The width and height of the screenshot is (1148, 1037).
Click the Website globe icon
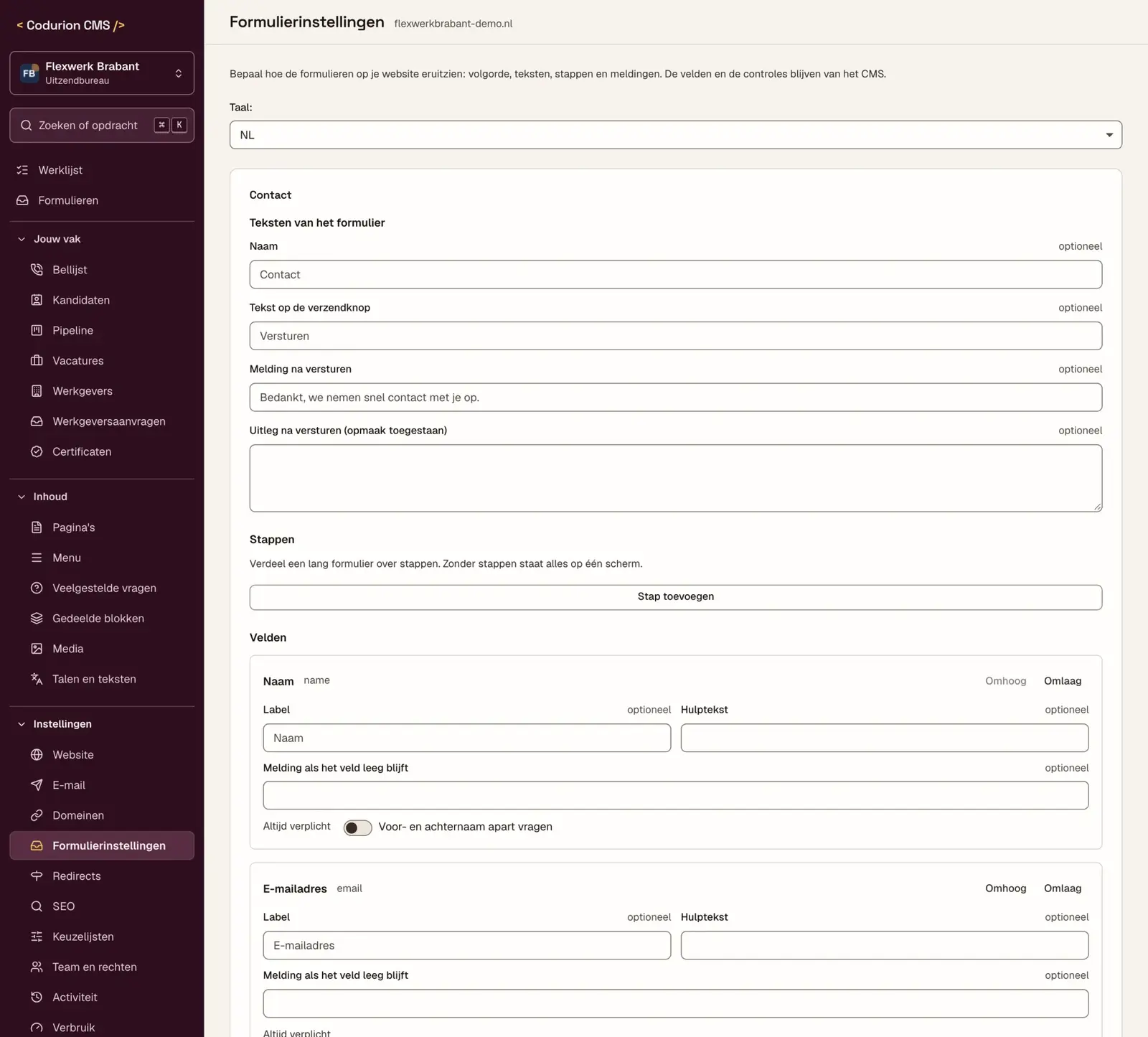pos(37,755)
